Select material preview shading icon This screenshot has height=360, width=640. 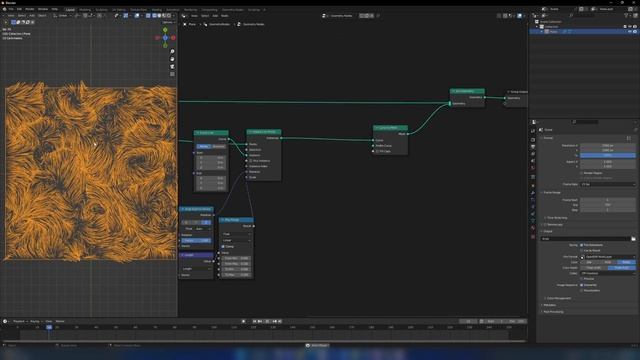pos(164,16)
